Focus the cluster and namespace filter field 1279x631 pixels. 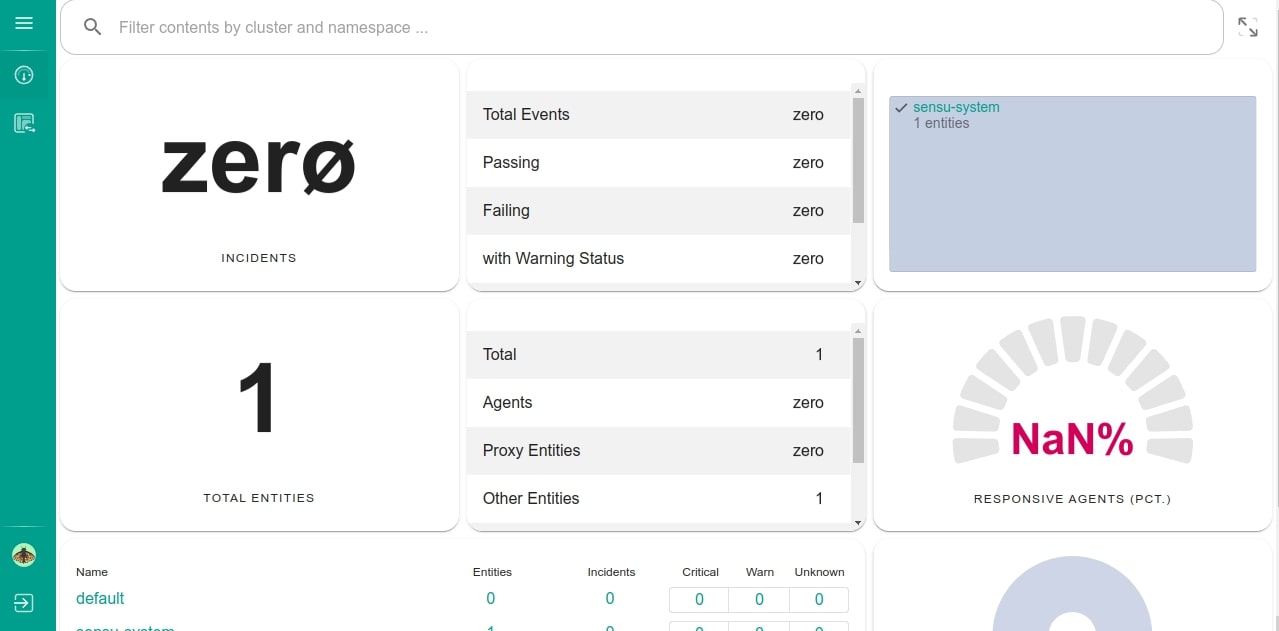642,27
